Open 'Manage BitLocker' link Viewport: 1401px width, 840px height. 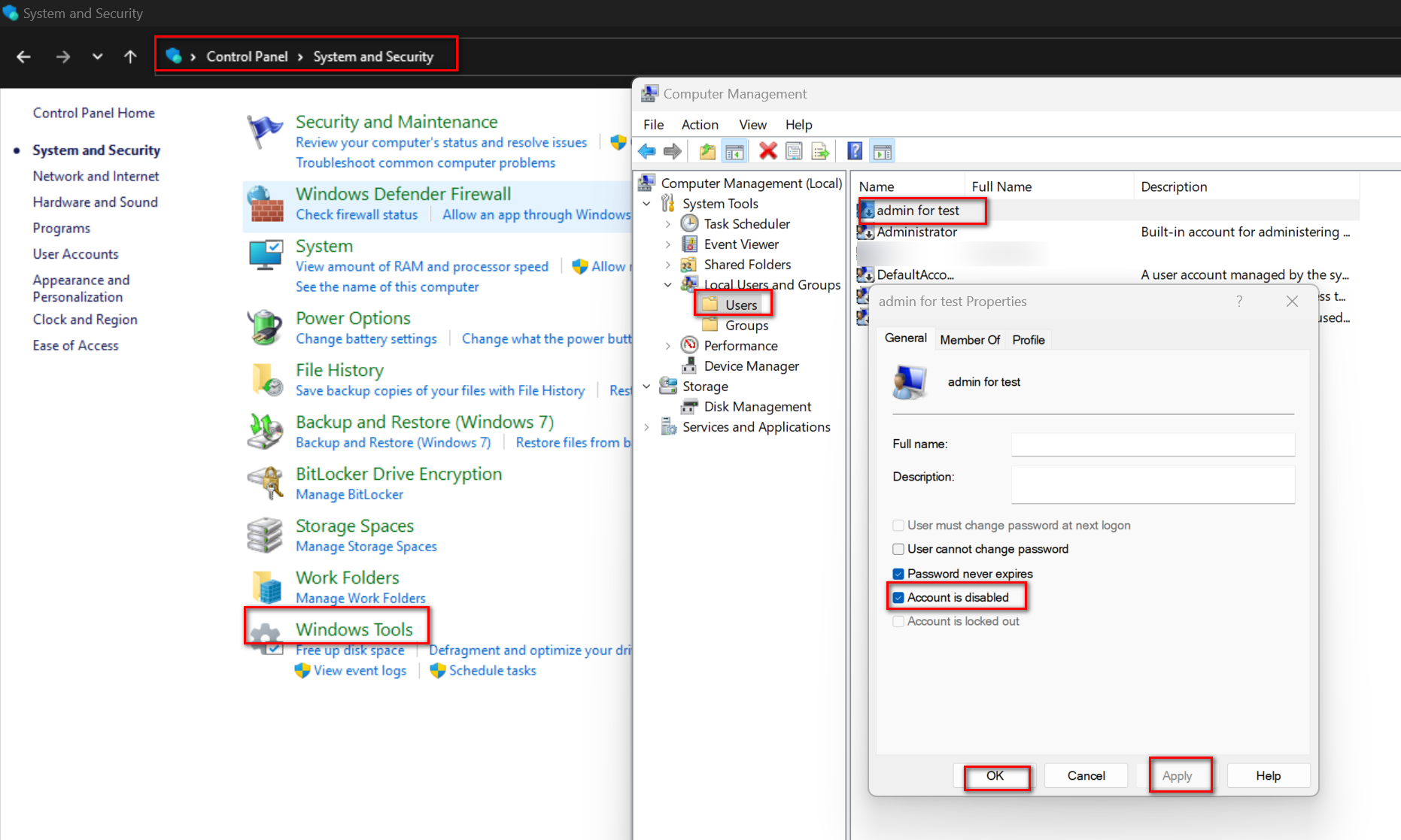pyautogui.click(x=349, y=495)
